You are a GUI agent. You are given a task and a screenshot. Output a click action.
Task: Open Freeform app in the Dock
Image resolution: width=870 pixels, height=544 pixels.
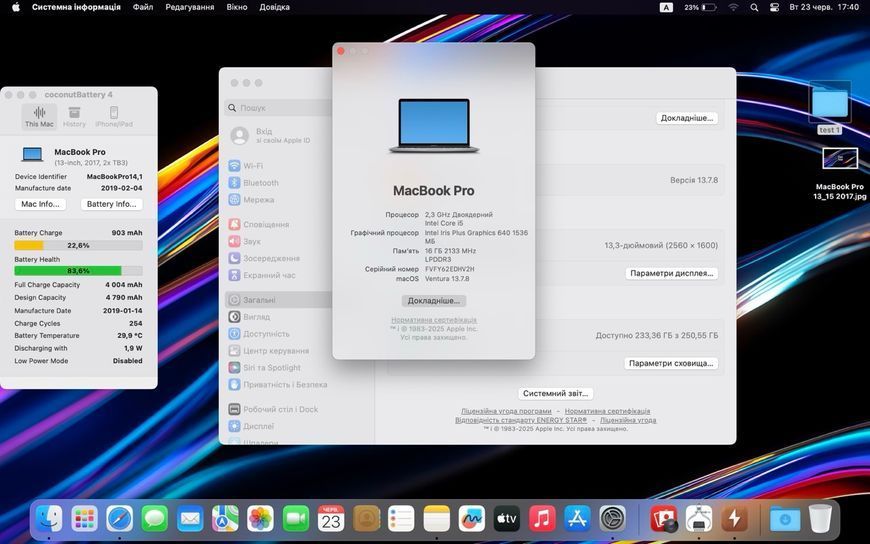472,519
